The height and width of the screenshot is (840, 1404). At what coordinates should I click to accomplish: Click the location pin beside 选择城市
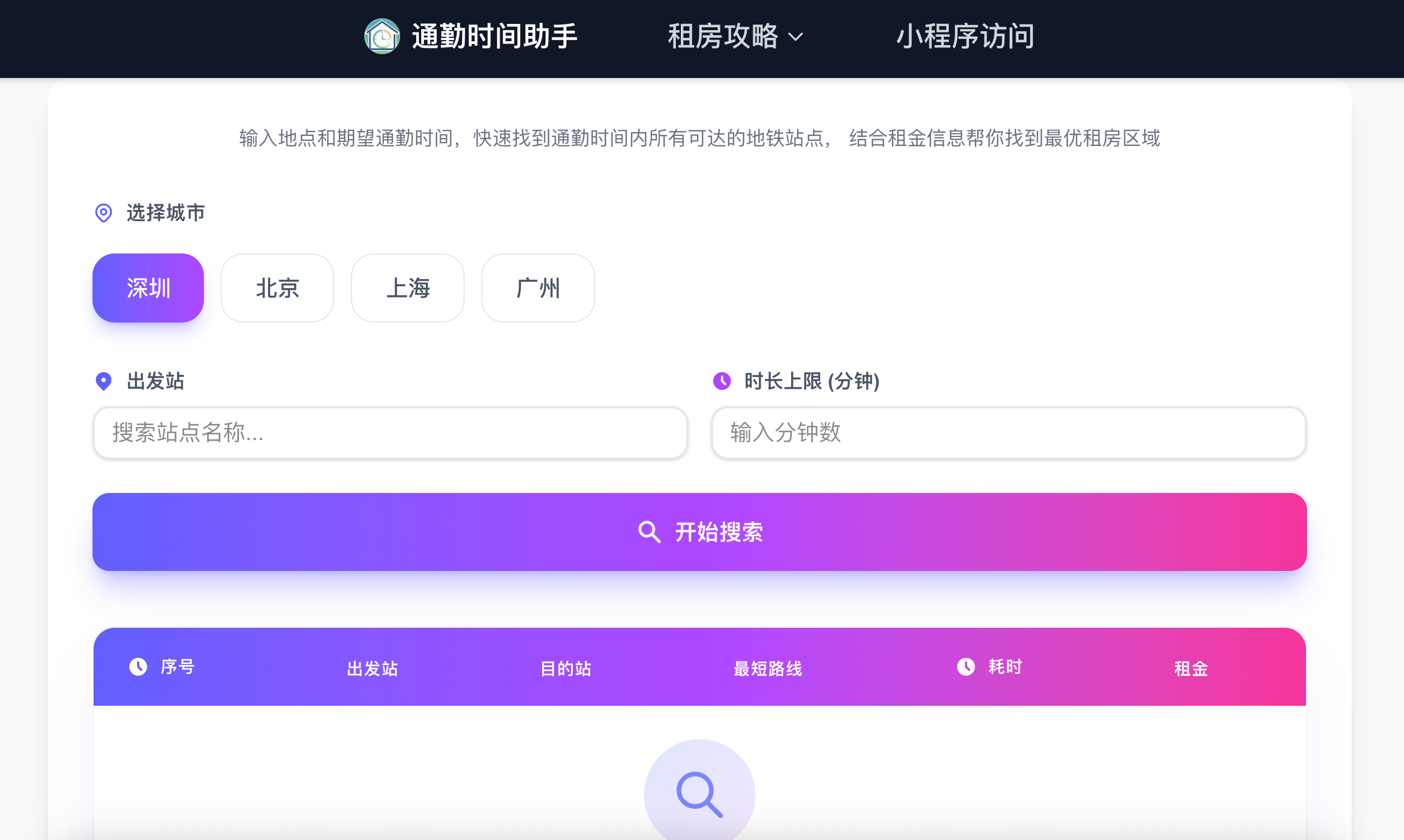tap(103, 213)
